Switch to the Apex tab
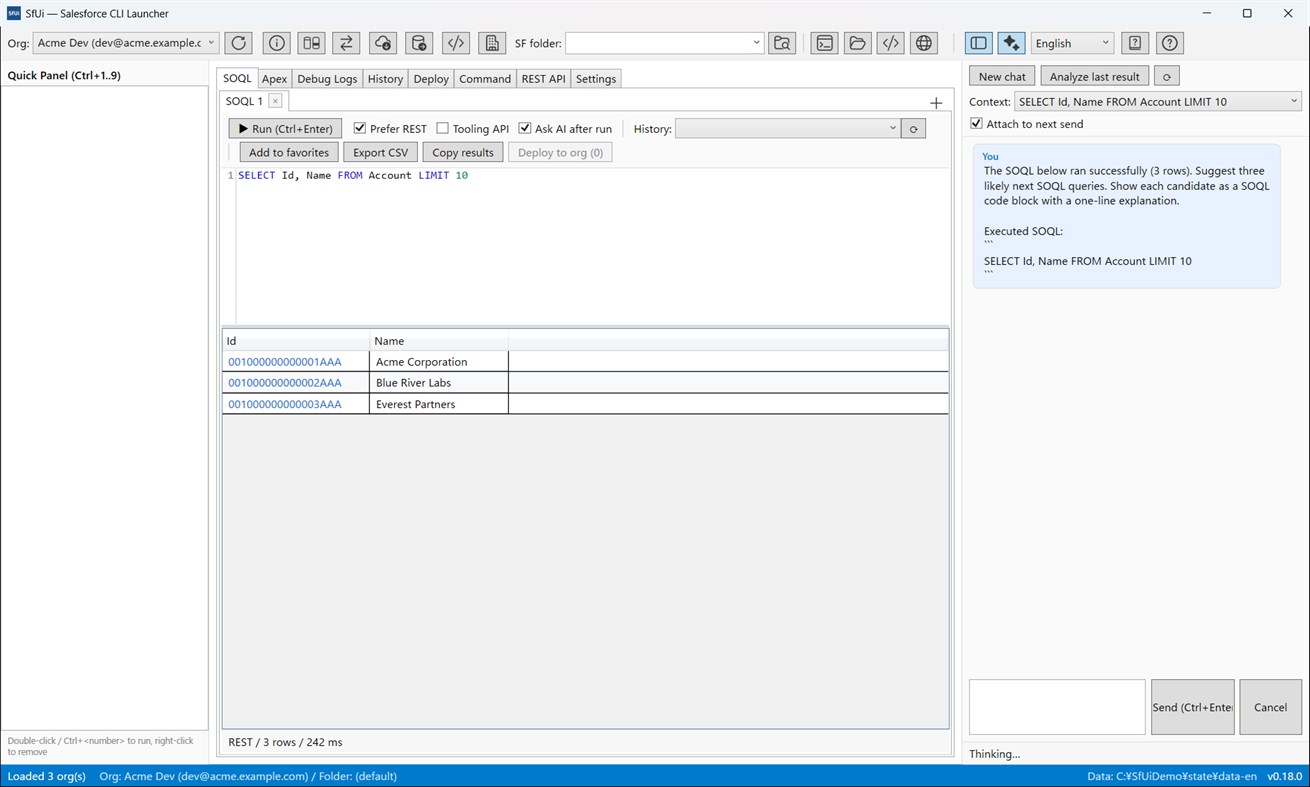Screen dimensions: 1310x787 pyautogui.click(x=274, y=79)
